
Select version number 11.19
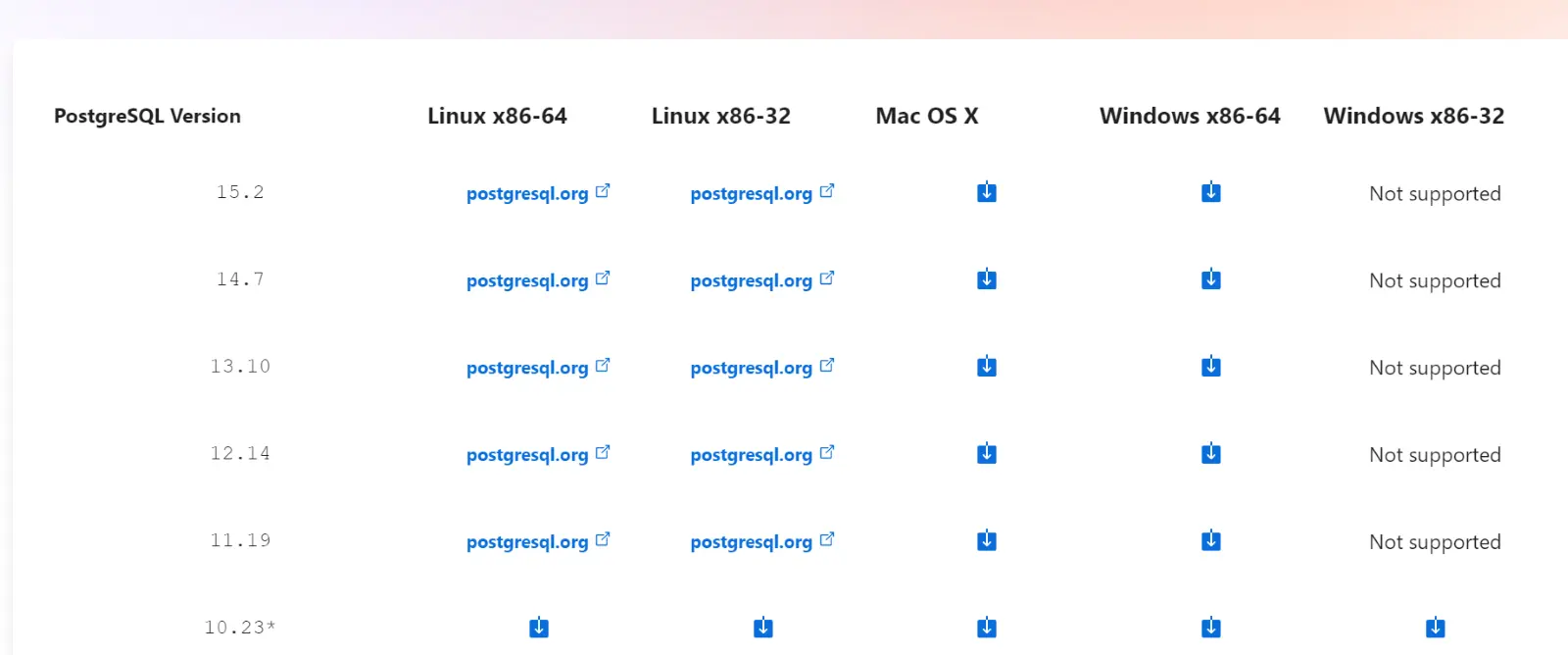240,540
